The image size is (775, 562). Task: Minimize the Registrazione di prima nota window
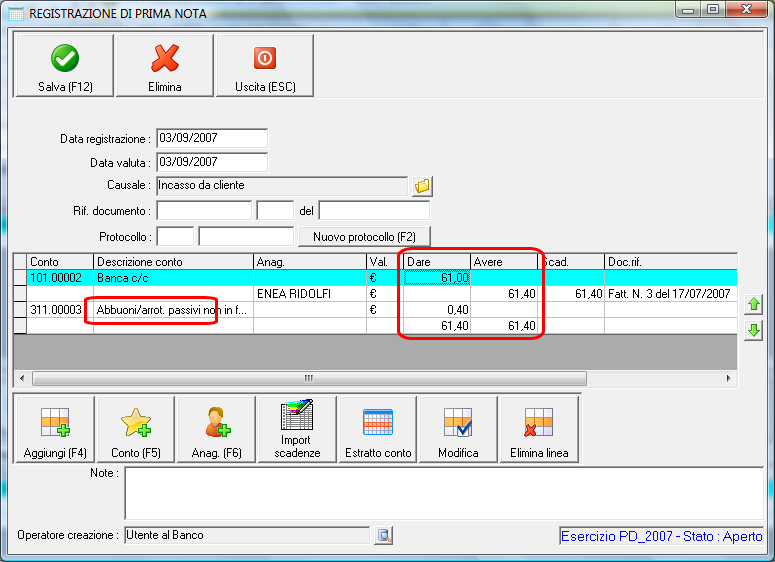688,10
